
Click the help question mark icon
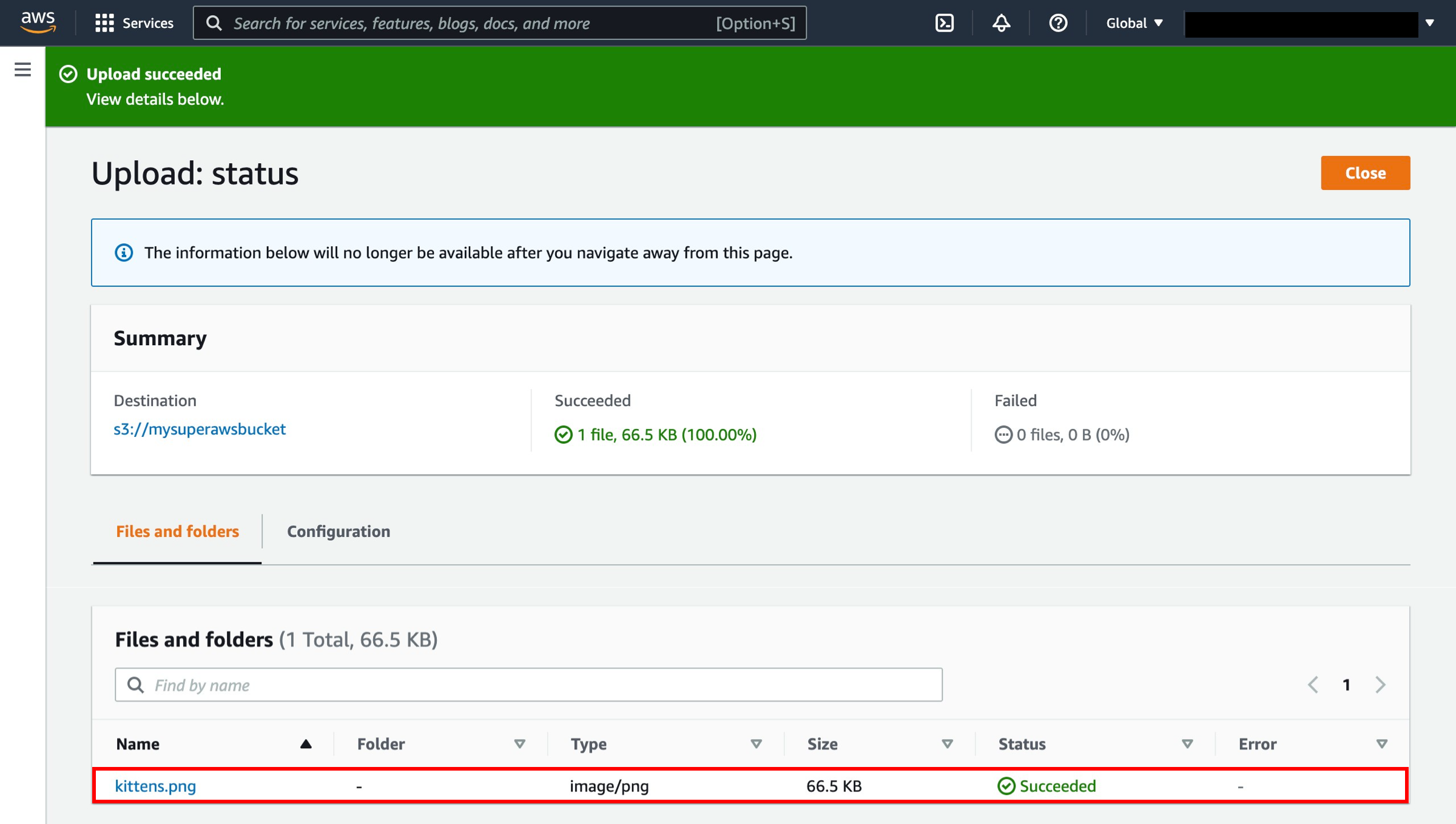[x=1057, y=22]
